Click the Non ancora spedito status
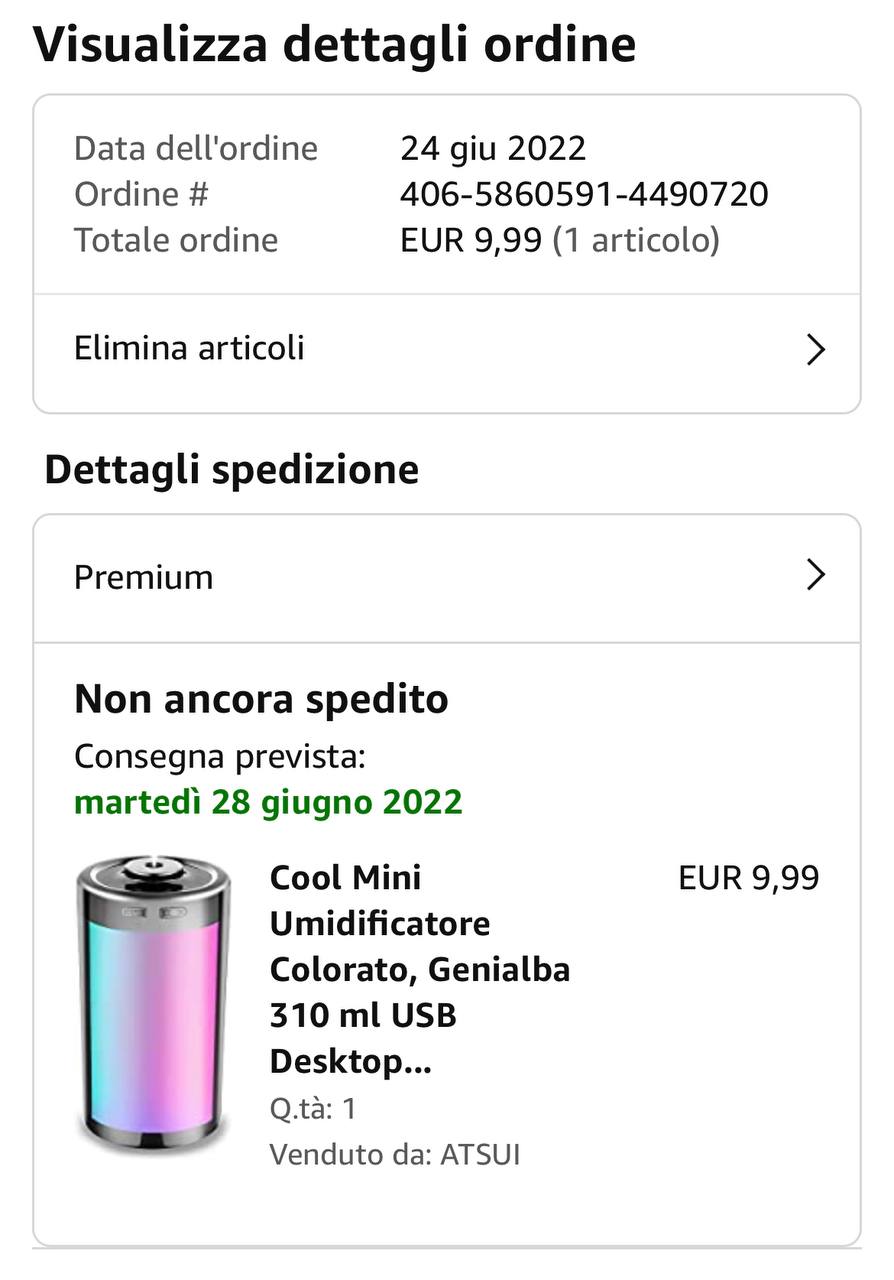The width and height of the screenshot is (894, 1280). (x=261, y=700)
